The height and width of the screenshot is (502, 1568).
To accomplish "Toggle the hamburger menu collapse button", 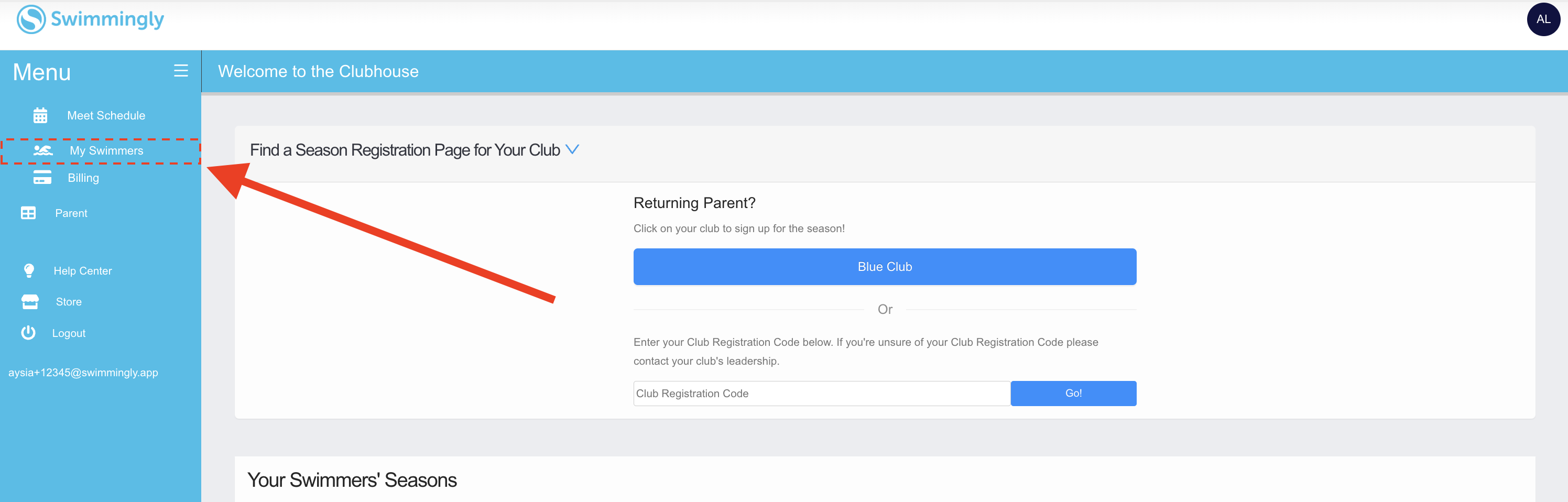I will click(x=181, y=71).
